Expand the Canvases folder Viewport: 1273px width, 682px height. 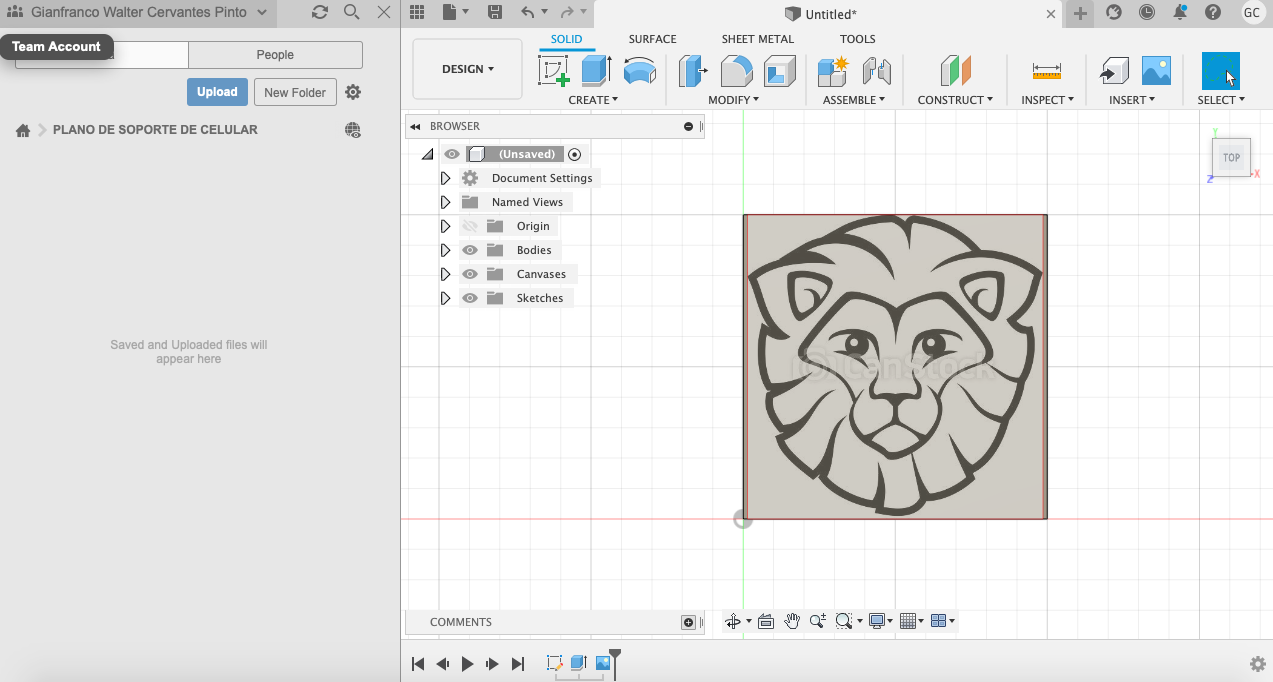[446, 274]
